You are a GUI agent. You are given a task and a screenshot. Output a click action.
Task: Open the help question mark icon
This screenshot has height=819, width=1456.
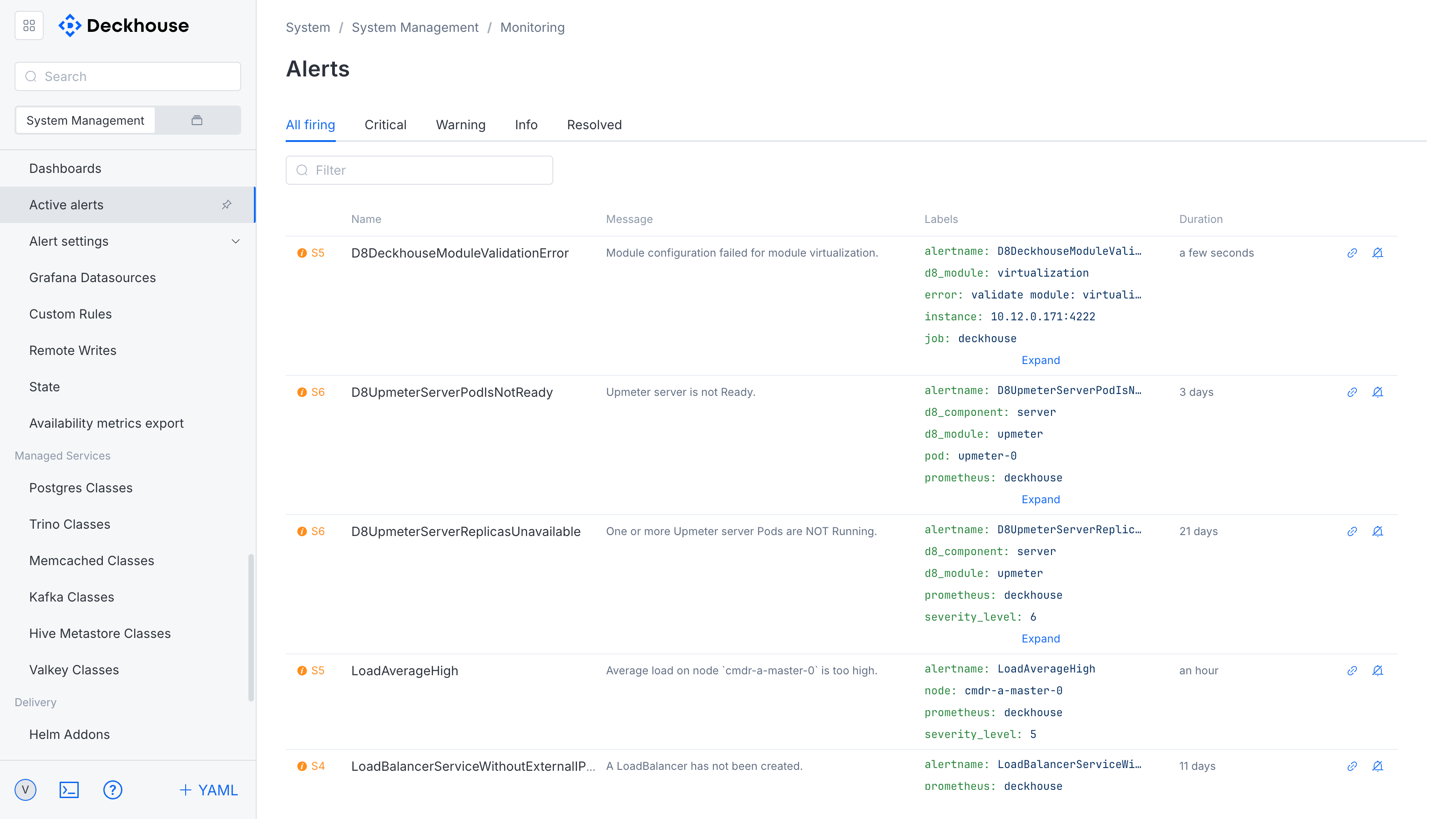click(x=112, y=790)
